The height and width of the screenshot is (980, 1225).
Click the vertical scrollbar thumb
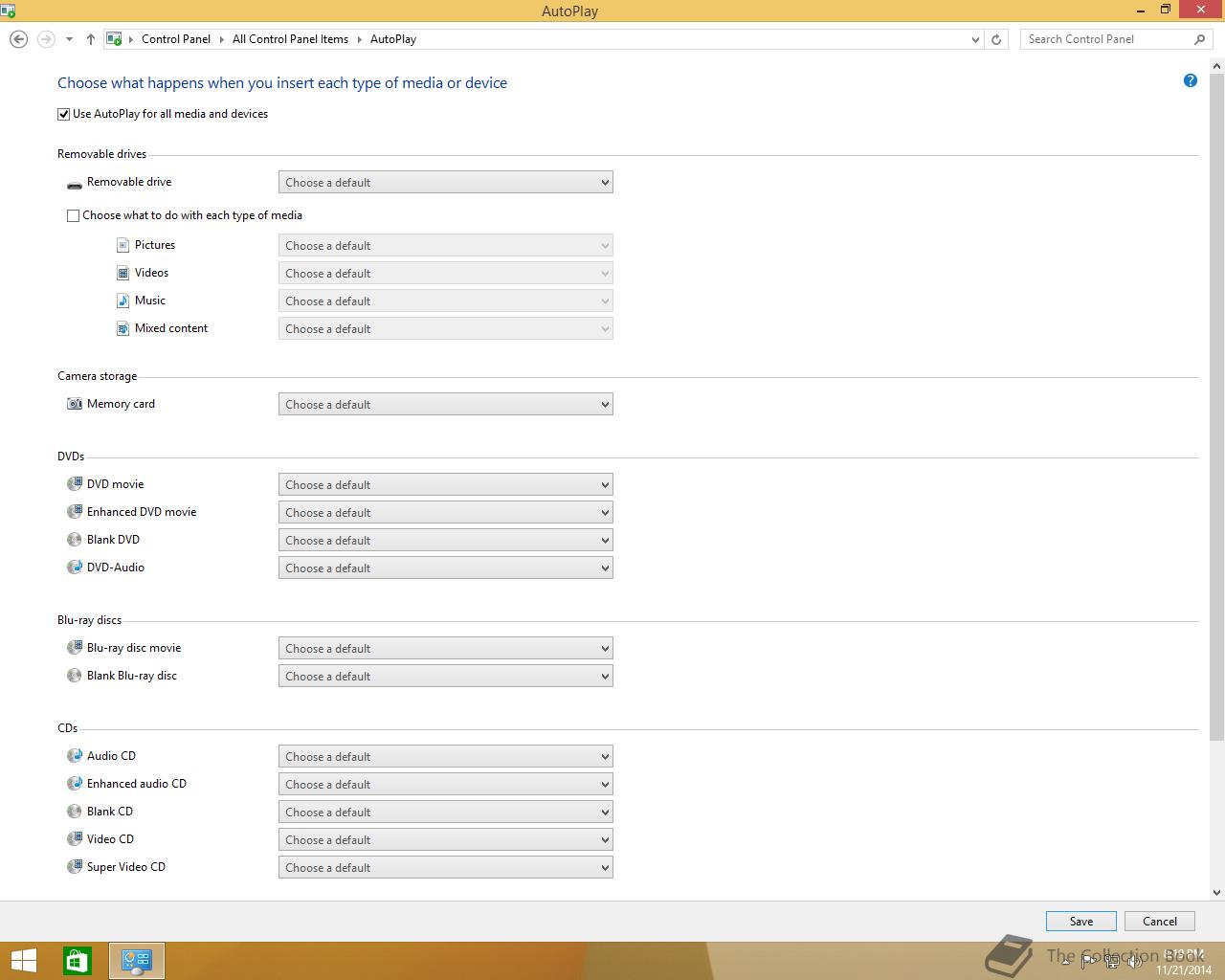coord(1217,407)
